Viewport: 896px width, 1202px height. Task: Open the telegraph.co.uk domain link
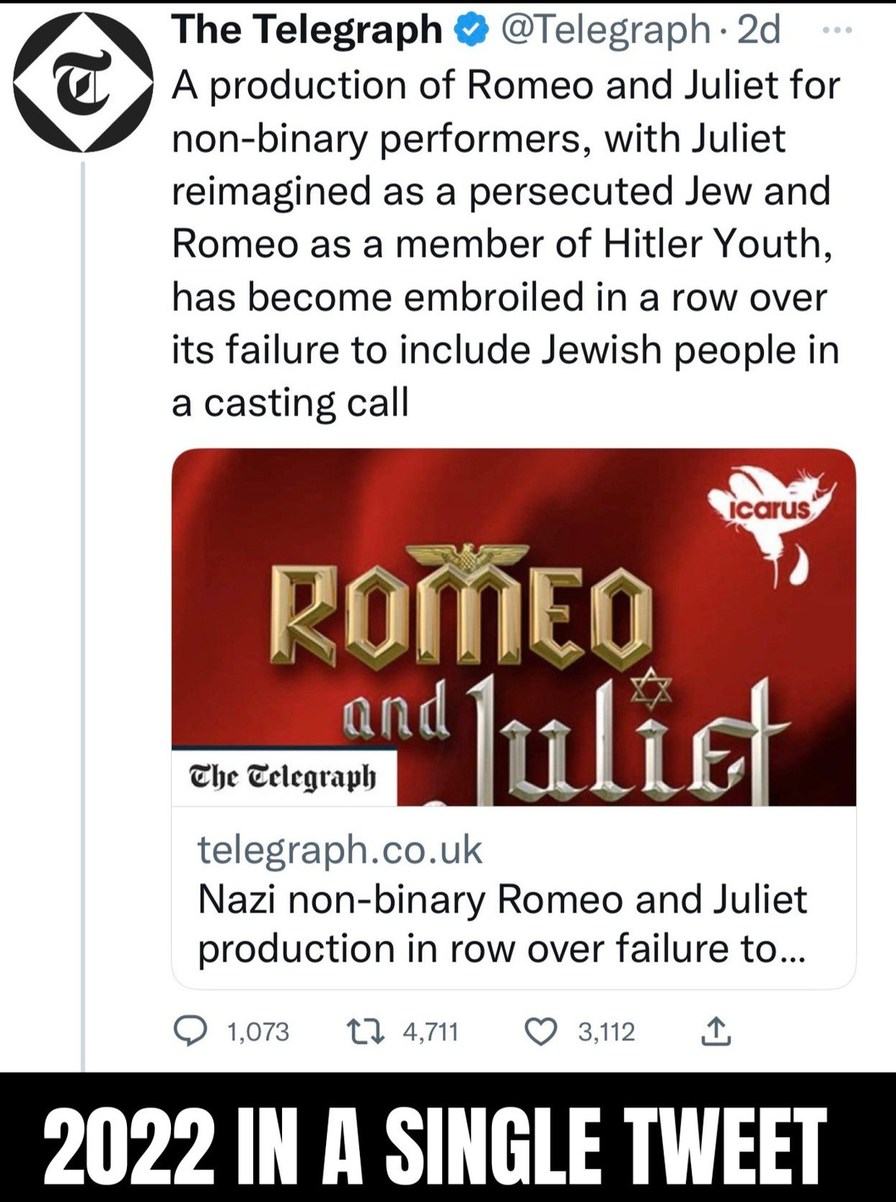[x=340, y=851]
